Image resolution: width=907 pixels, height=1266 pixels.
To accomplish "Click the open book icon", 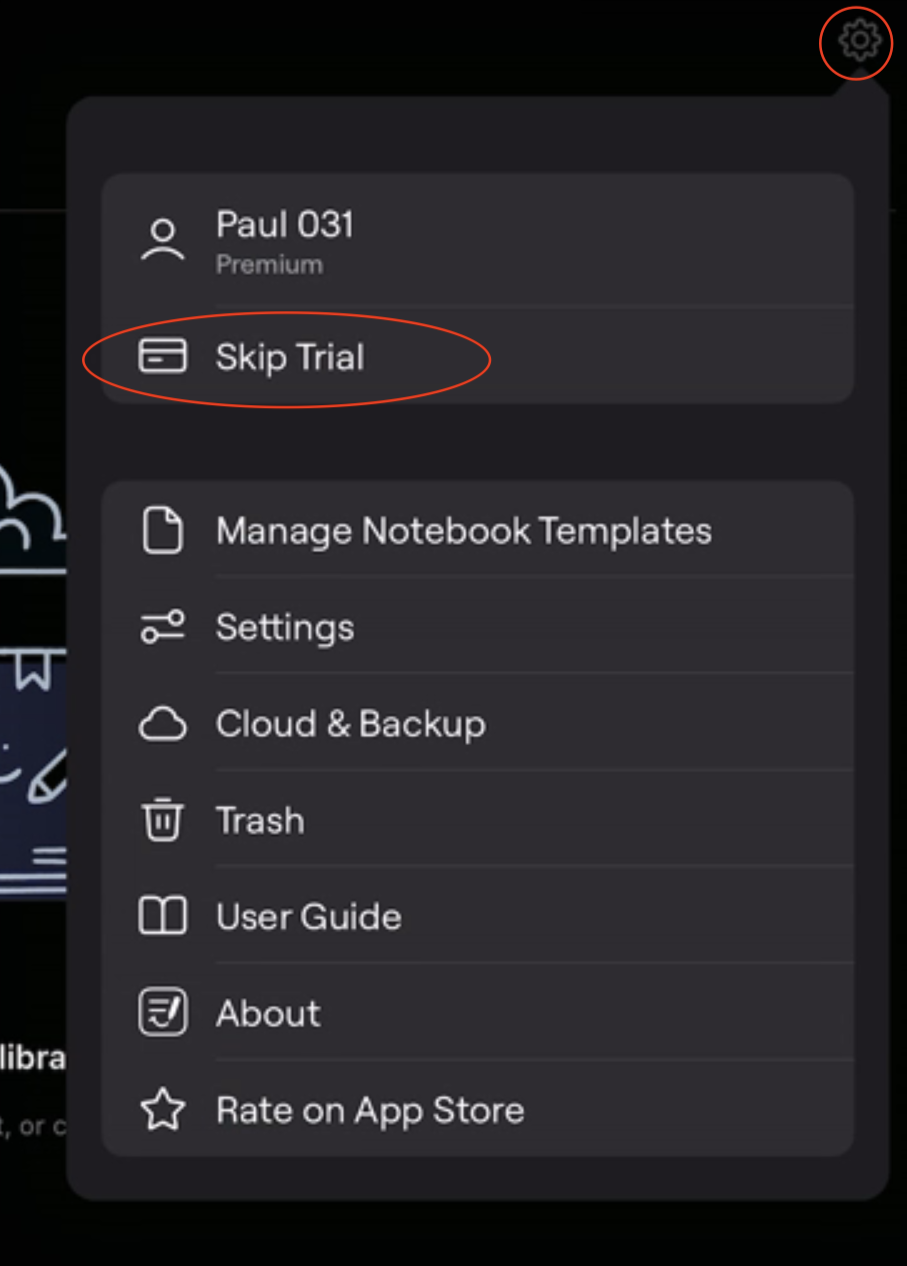I will (162, 917).
